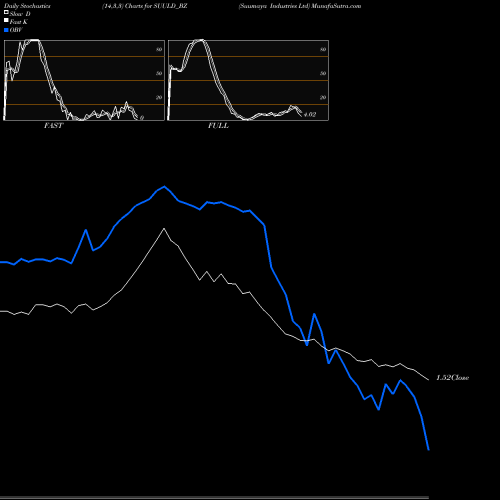Select the 'Daily Stochastics' title text
The width and height of the screenshot is (500, 500).
pos(27,6)
